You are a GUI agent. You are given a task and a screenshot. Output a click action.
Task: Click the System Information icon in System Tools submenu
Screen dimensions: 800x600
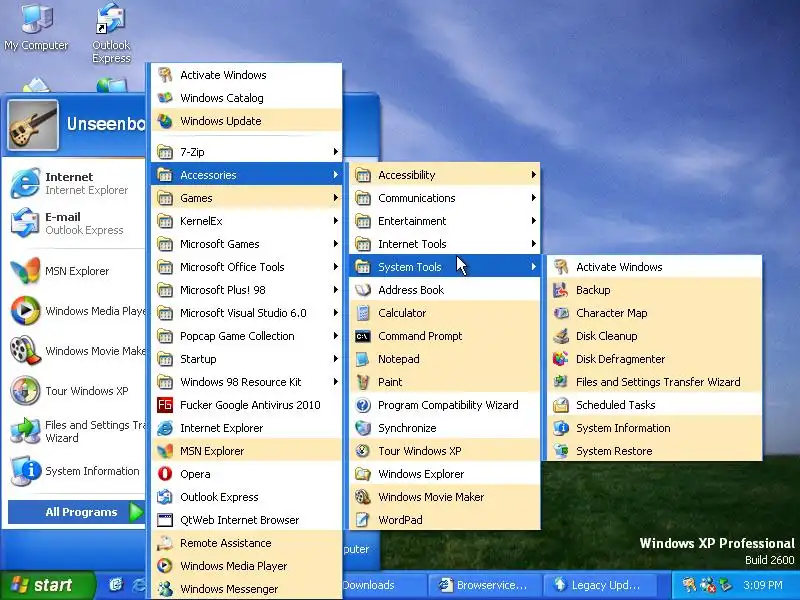(561, 428)
